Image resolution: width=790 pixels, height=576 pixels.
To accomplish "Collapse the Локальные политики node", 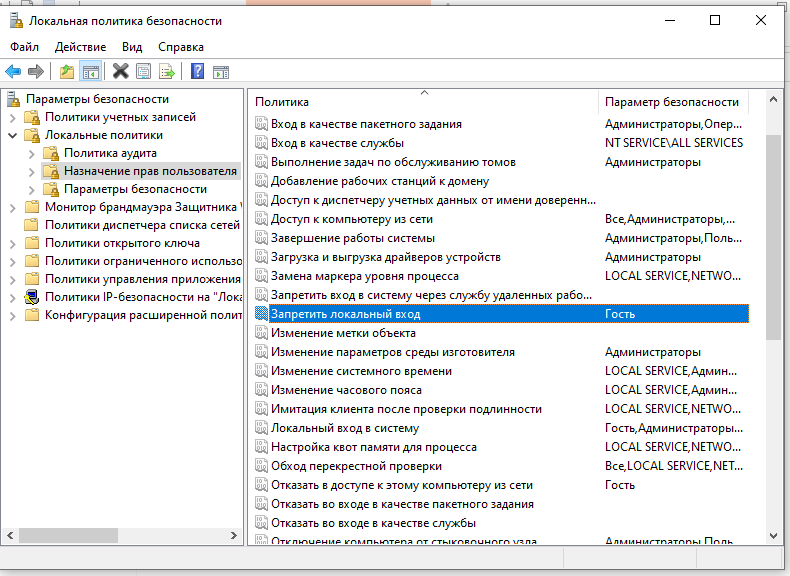I will coord(13,135).
